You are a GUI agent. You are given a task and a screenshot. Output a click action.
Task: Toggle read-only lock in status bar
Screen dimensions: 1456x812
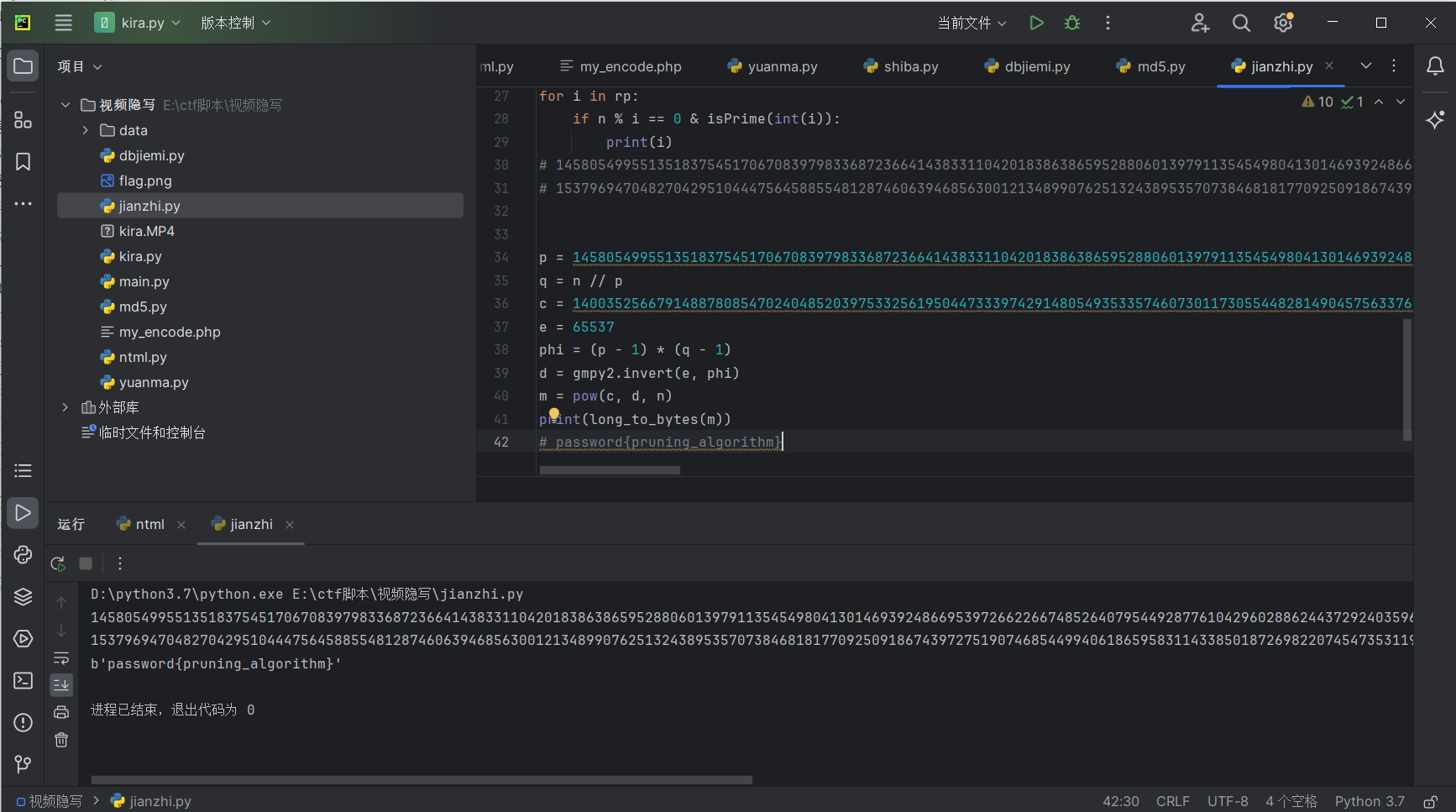(1430, 802)
